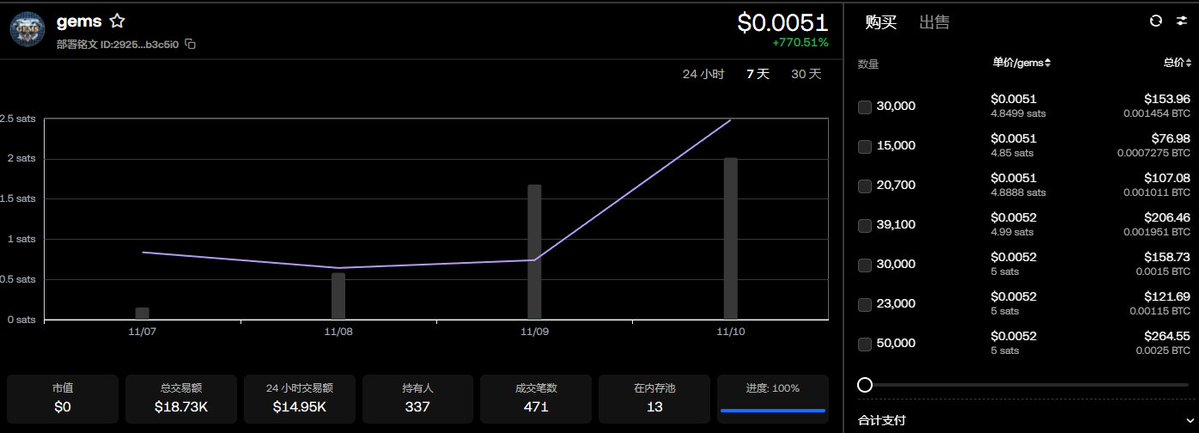Click the gems token logo avatar
The image size is (1199, 433).
[x=28, y=29]
